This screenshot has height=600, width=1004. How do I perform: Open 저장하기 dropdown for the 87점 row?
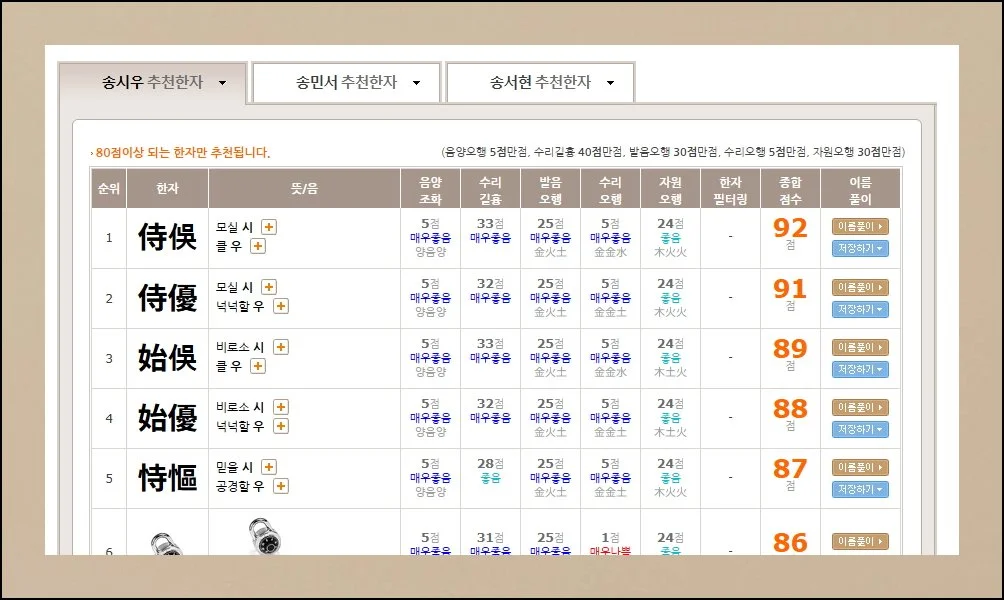click(x=860, y=489)
